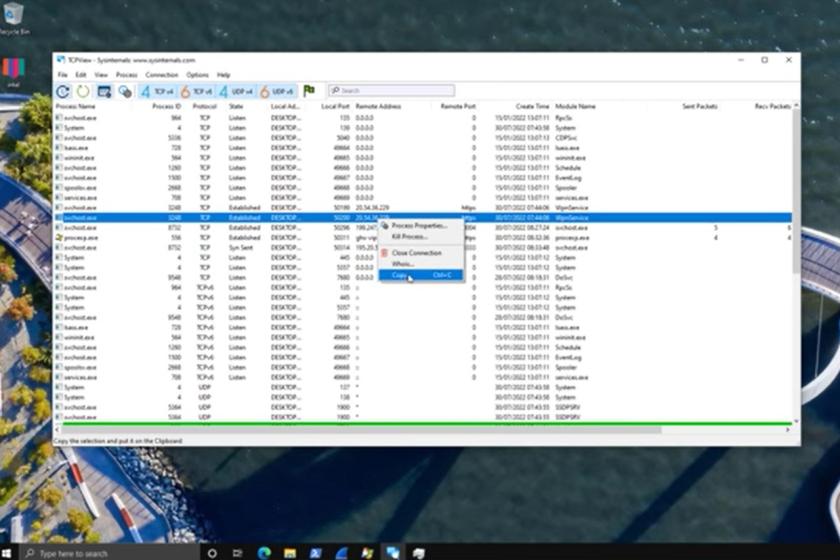The height and width of the screenshot is (560, 840).
Task: Click the Refresh Now toolbar icon
Action: [x=63, y=91]
